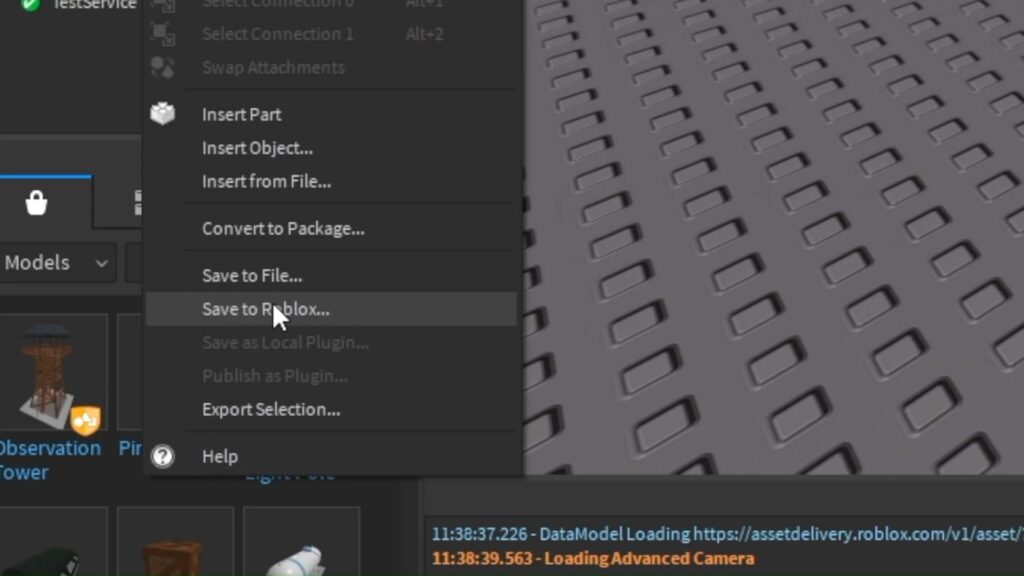1024x576 pixels.
Task: Click the TestService green check icon
Action: 31,5
